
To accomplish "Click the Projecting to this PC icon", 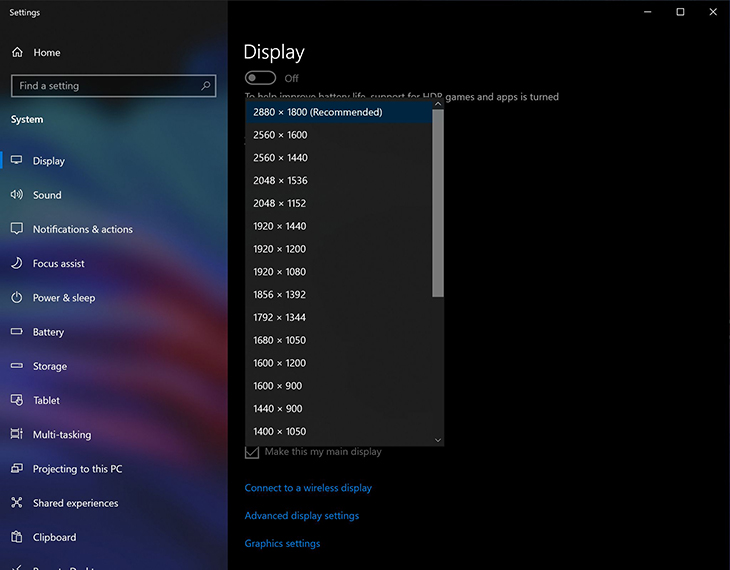I will 17,468.
